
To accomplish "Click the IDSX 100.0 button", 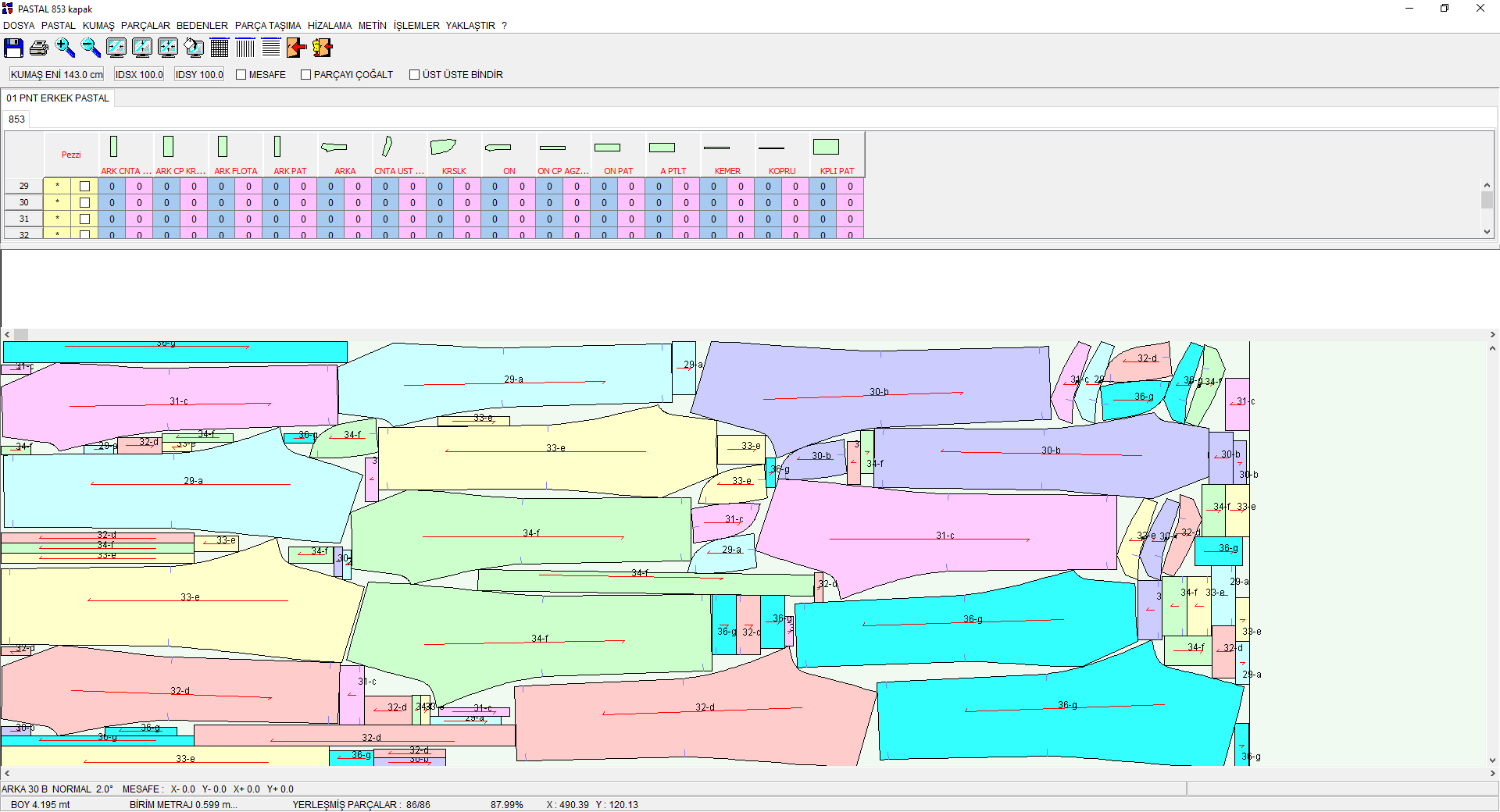I will pos(139,75).
